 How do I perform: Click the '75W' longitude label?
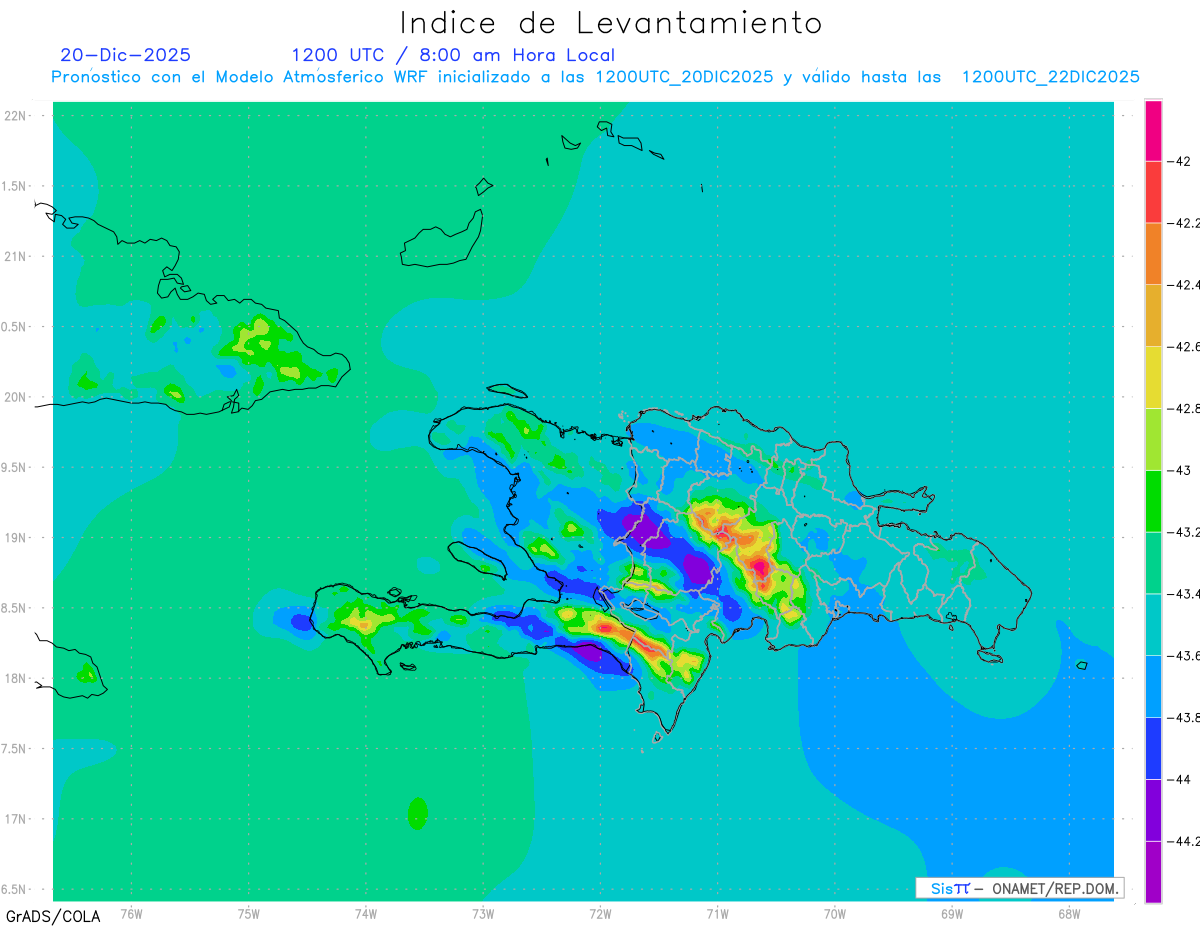coord(249,913)
